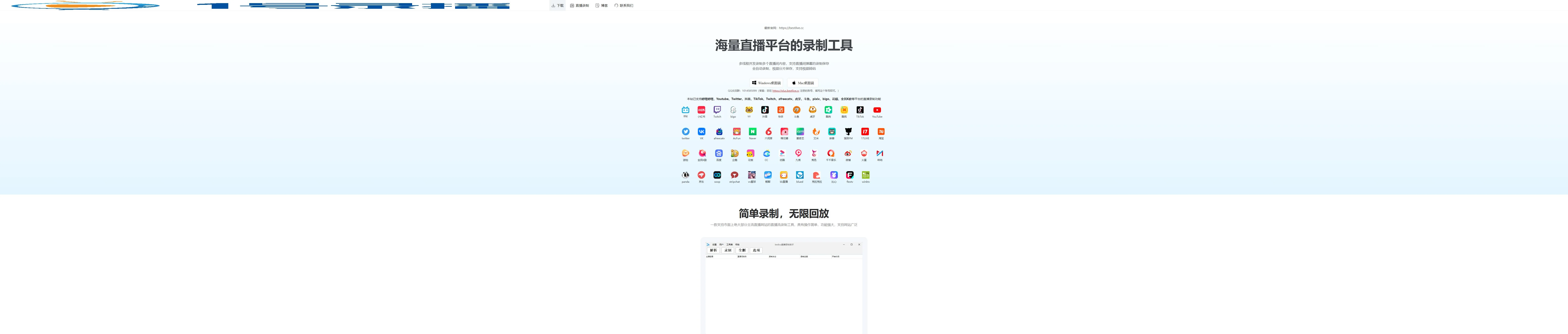This screenshot has width=1568, height=334.
Task: Open the 联系我们 nav menu item
Action: (624, 5)
